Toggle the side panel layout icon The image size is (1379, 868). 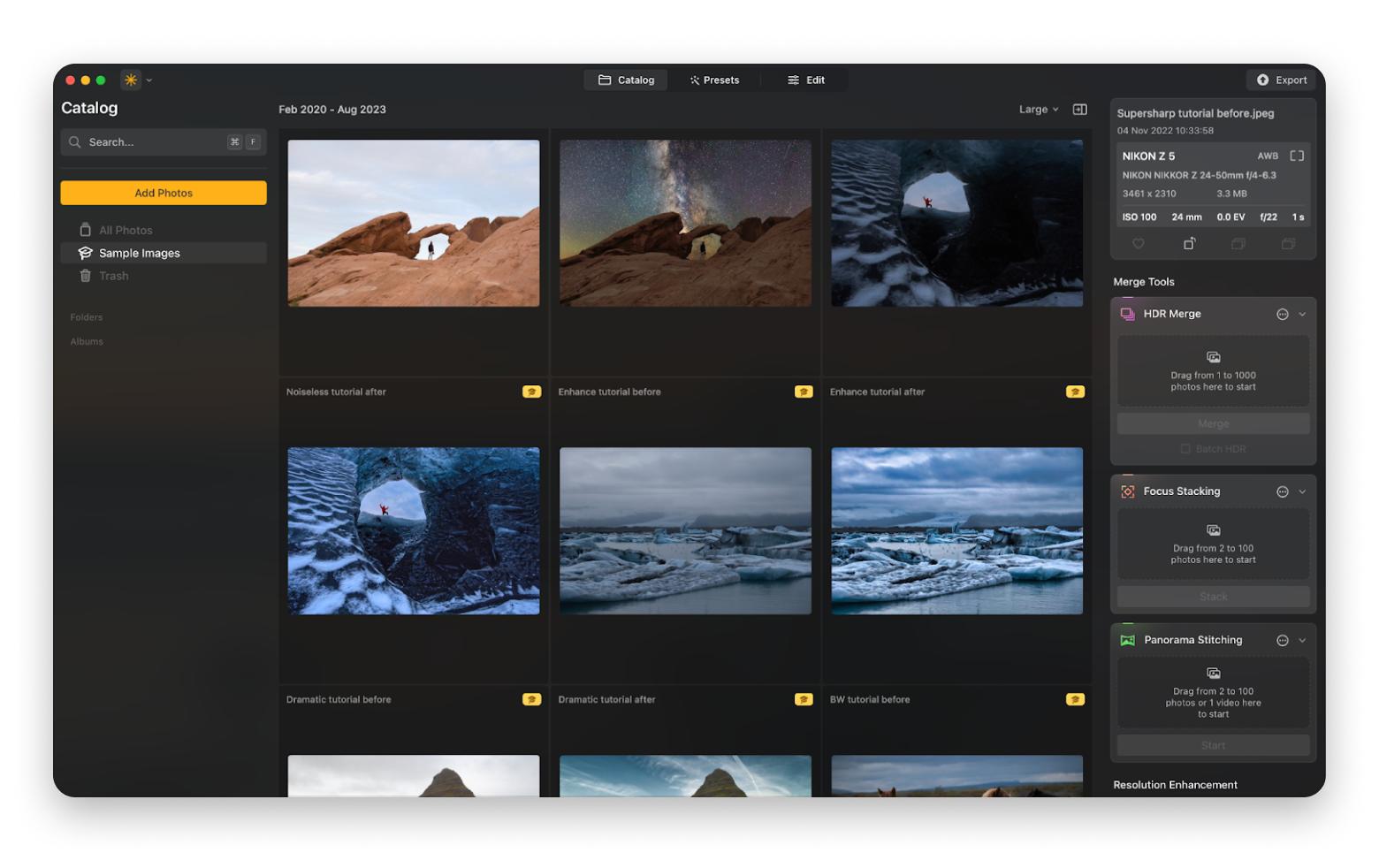1079,110
